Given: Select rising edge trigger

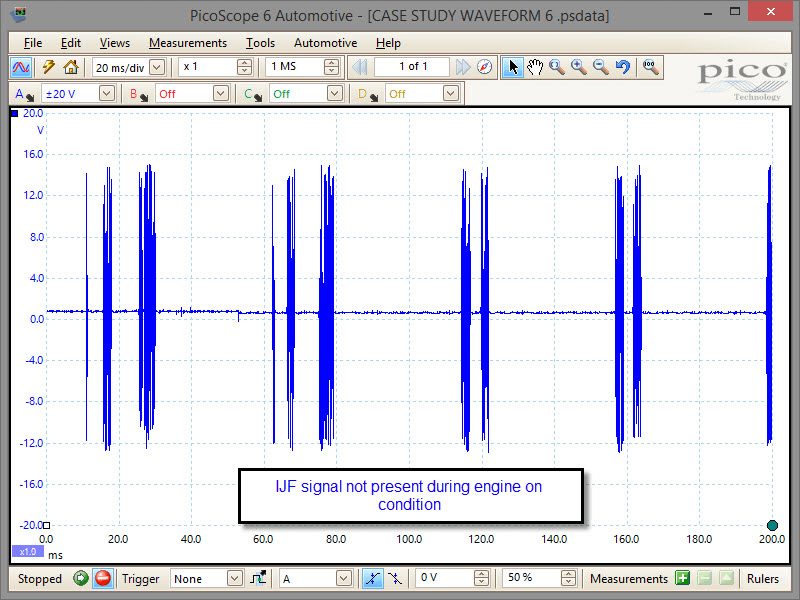Looking at the screenshot, I should click(372, 579).
